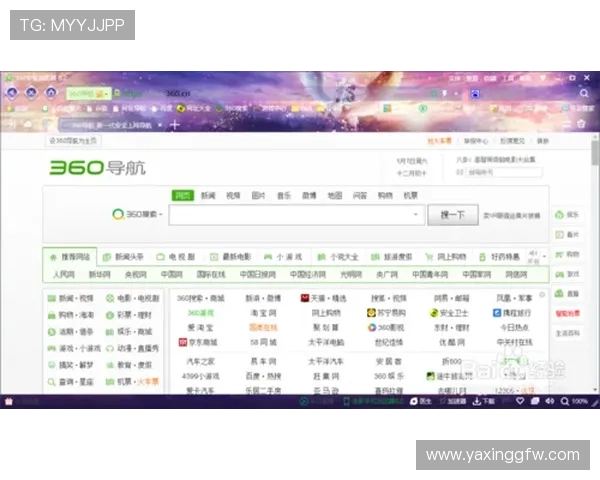This screenshot has height=480, width=600.
Task: Open the 人民网 link
Action: pyautogui.click(x=64, y=274)
